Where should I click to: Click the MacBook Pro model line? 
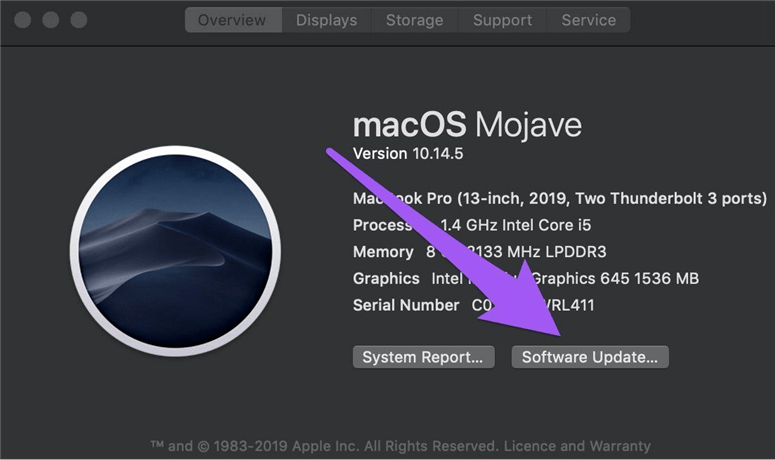tap(560, 199)
